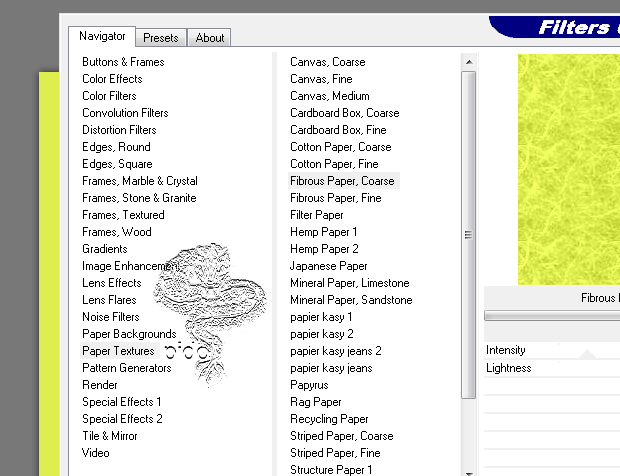620x476 pixels.
Task: Click the filter list scroll up arrow
Action: pos(468,61)
